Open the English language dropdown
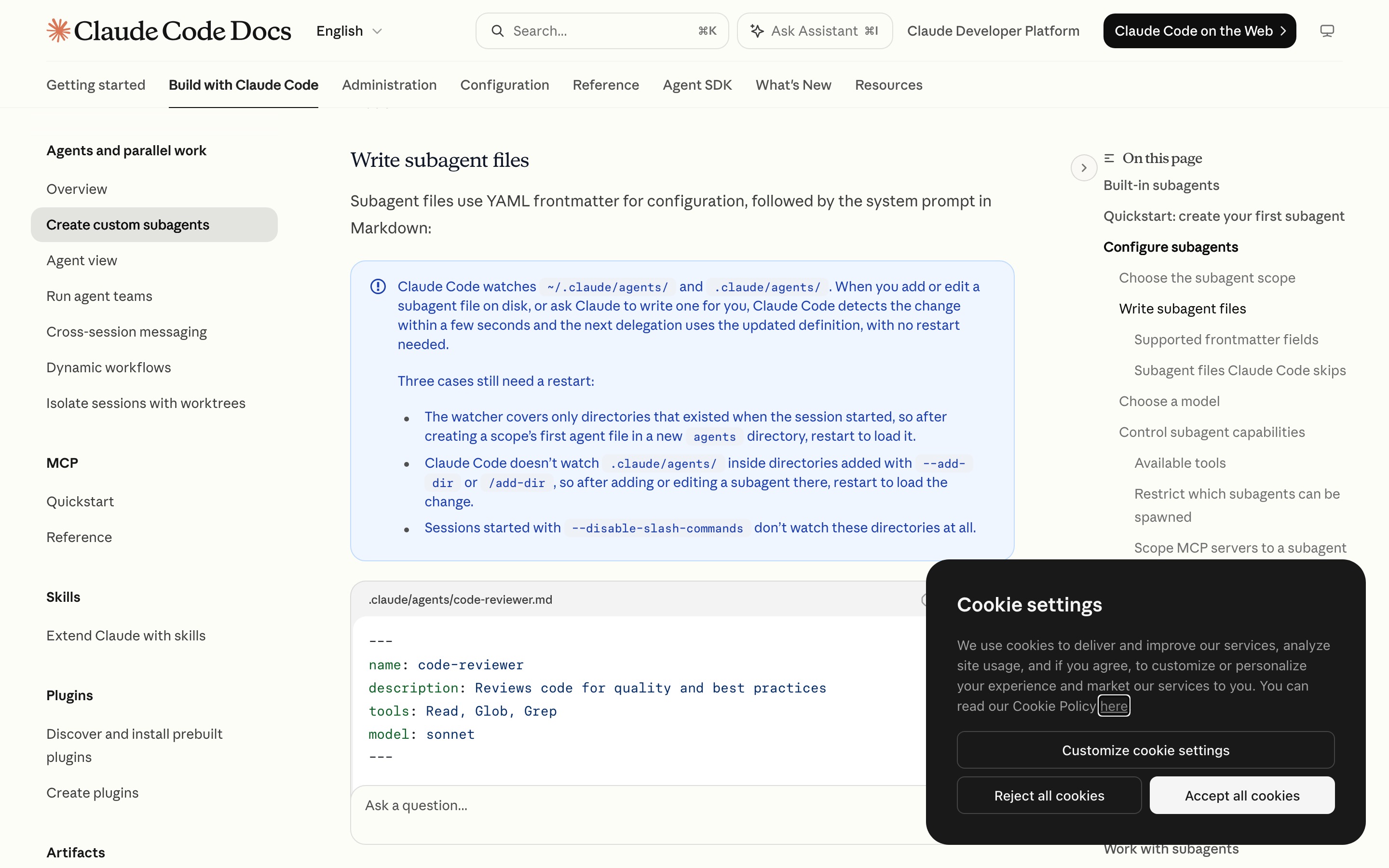The image size is (1389, 868). 349,31
